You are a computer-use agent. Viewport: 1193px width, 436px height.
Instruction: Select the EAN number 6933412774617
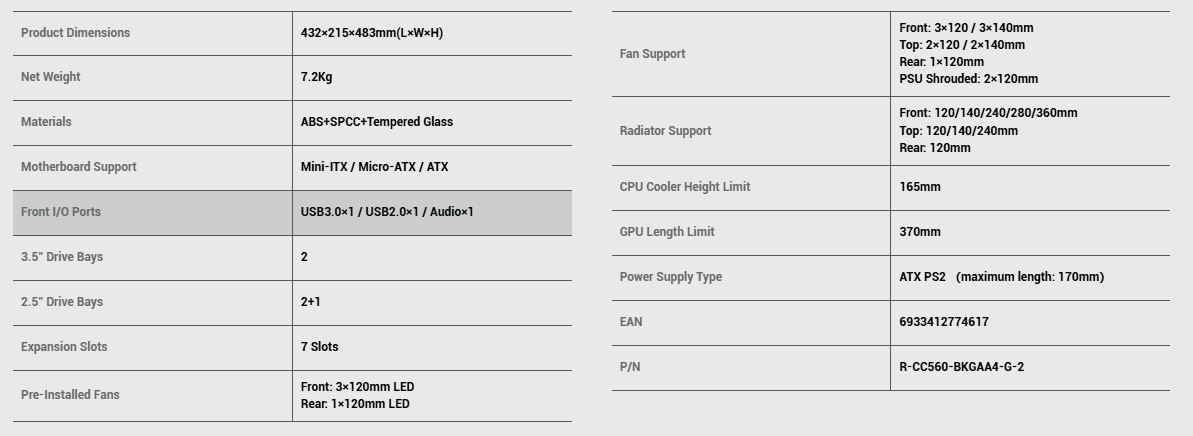(944, 322)
